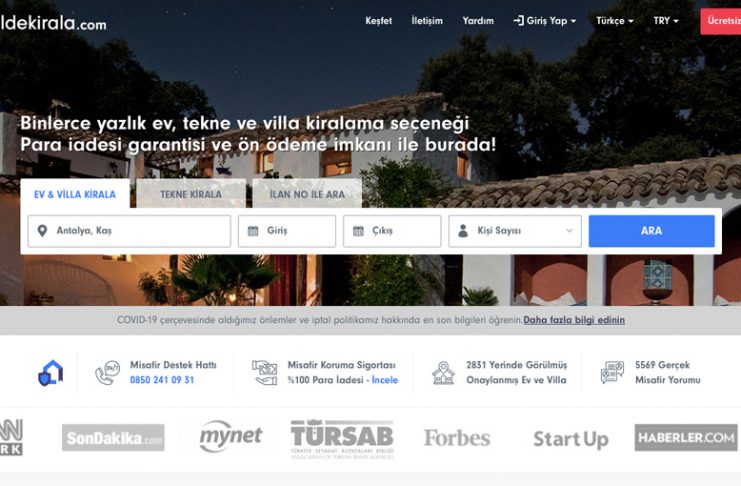Screen dimensions: 741x486
Task: Expand the Türkçe language dropdown
Action: [614, 21]
